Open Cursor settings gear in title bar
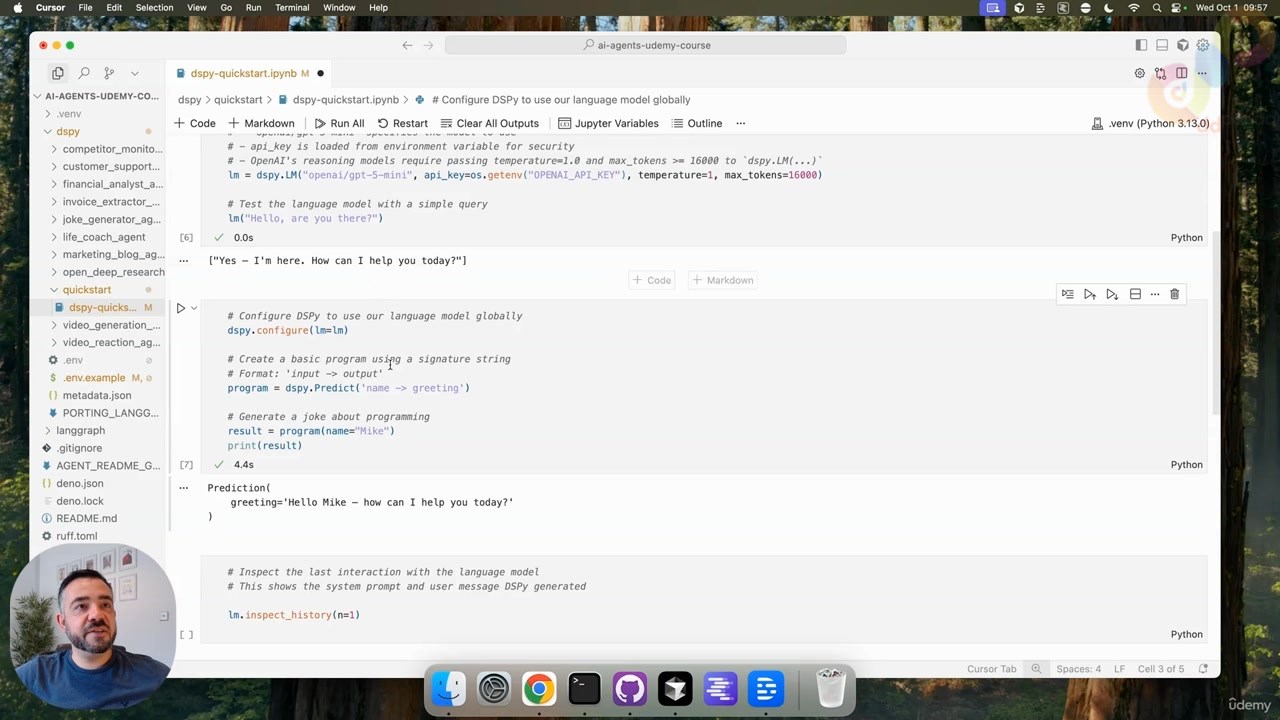Viewport: 1280px width, 720px height. pos(1203,45)
